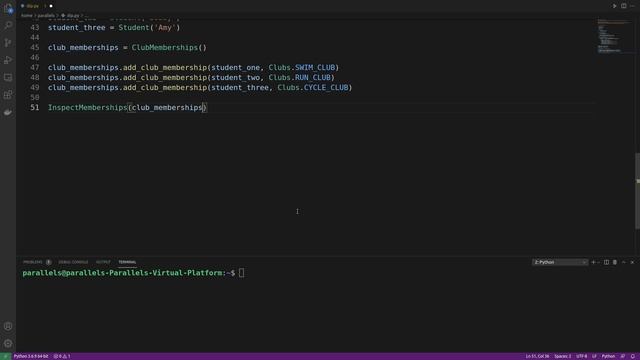Click the editor vertical scrollbar thumb
Image resolution: width=640 pixels, height=360 pixels.
(x=638, y=191)
